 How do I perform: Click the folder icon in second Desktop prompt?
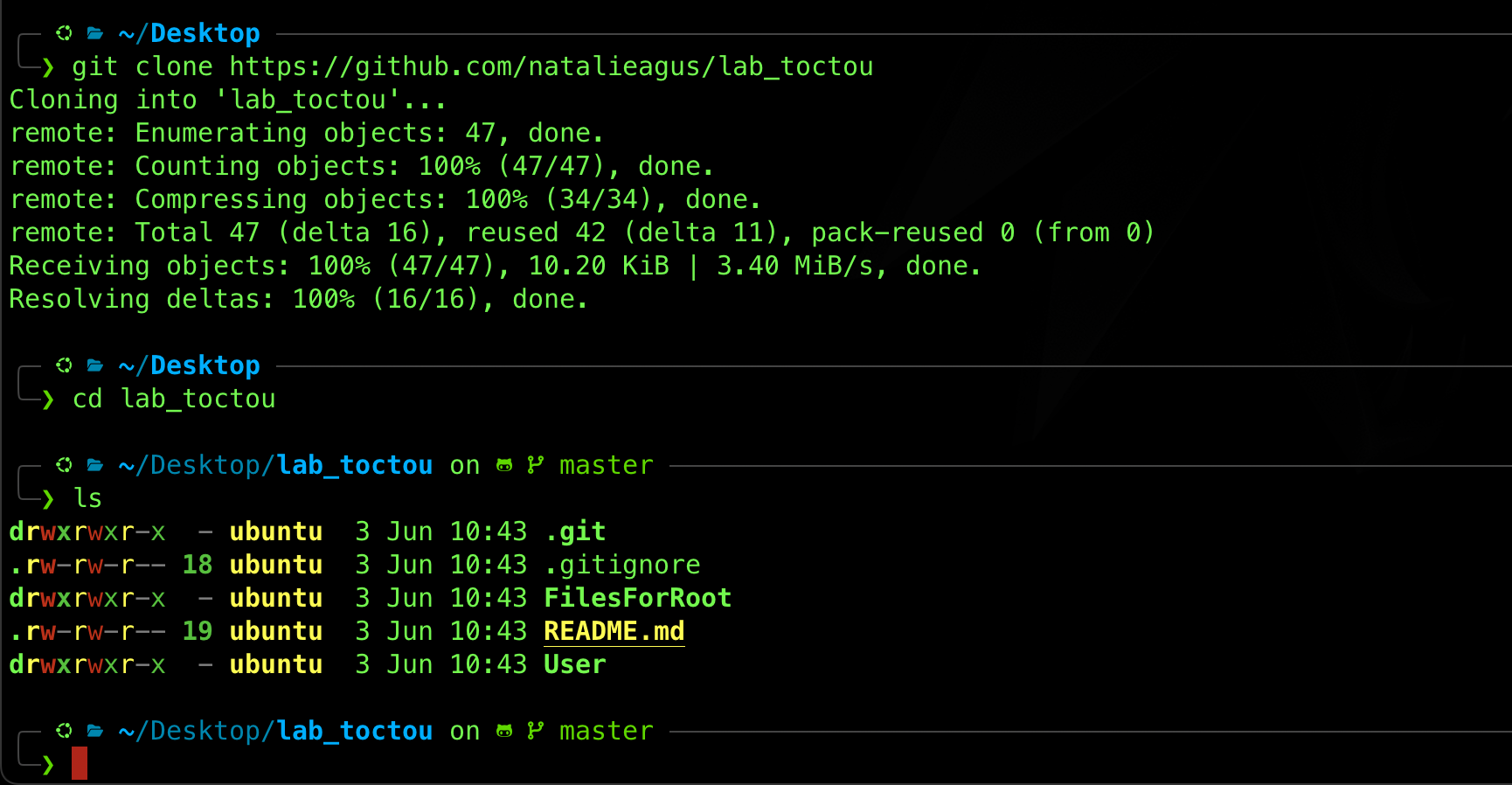[x=95, y=365]
